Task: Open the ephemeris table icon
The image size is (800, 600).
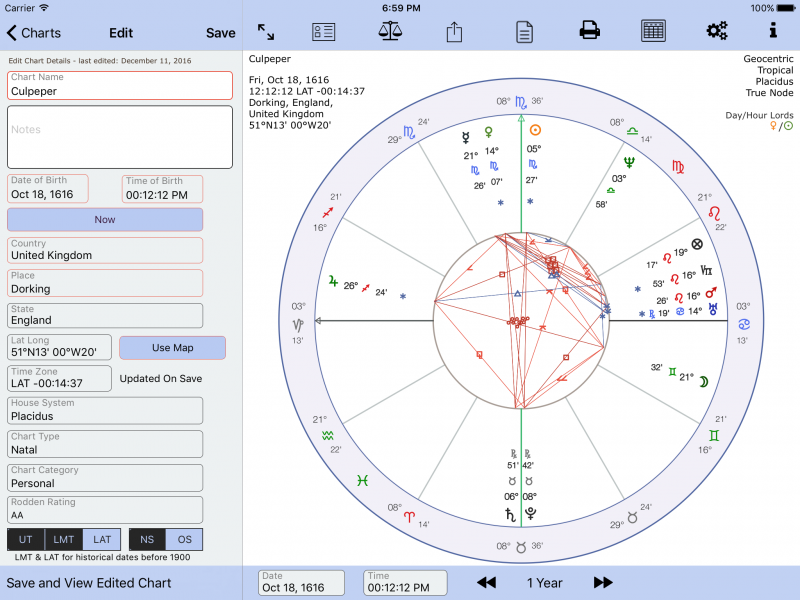Action: 653,31
